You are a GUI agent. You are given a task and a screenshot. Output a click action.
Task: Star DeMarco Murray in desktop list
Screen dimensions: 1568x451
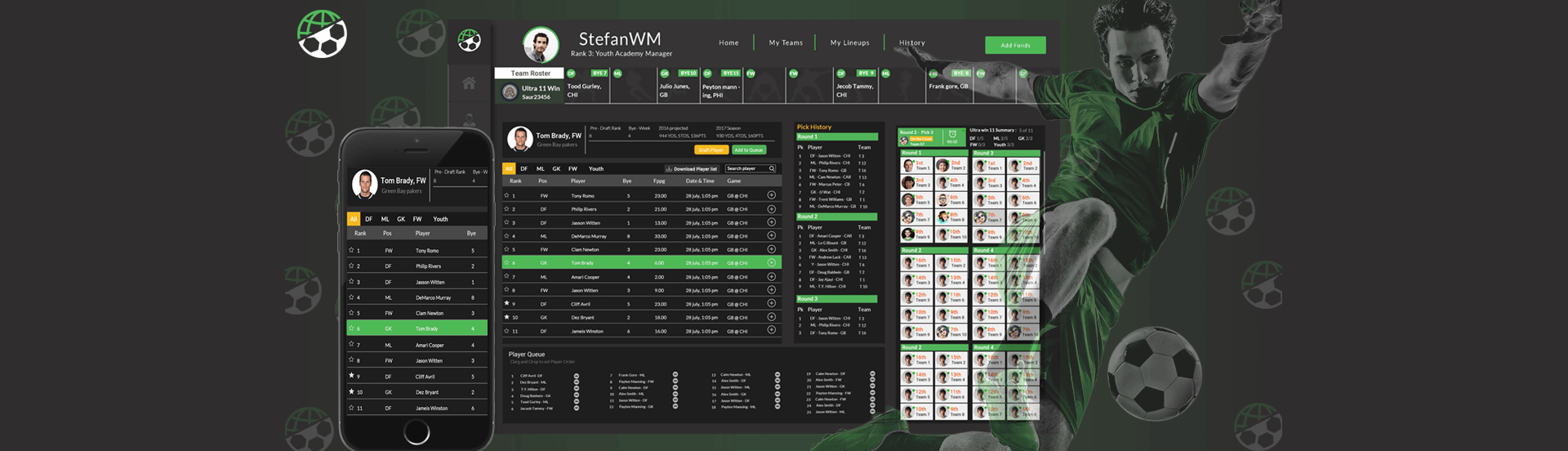click(x=506, y=236)
